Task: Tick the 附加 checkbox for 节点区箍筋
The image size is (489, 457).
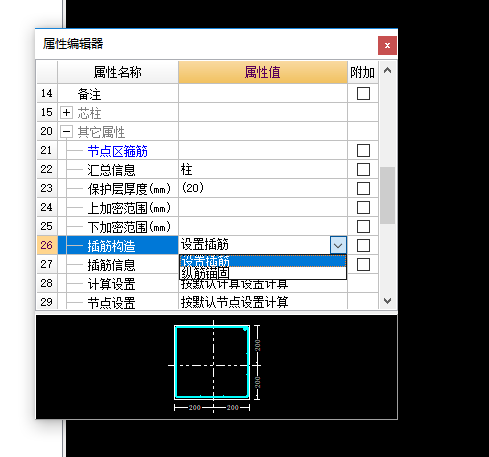Action: (x=363, y=150)
